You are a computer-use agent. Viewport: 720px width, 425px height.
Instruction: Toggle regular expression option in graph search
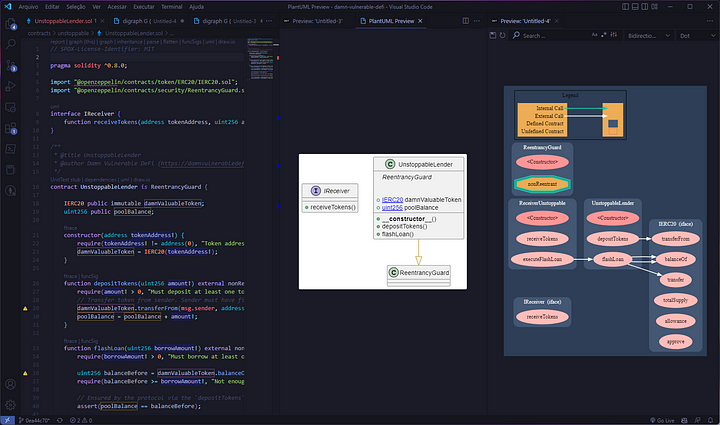[x=604, y=35]
